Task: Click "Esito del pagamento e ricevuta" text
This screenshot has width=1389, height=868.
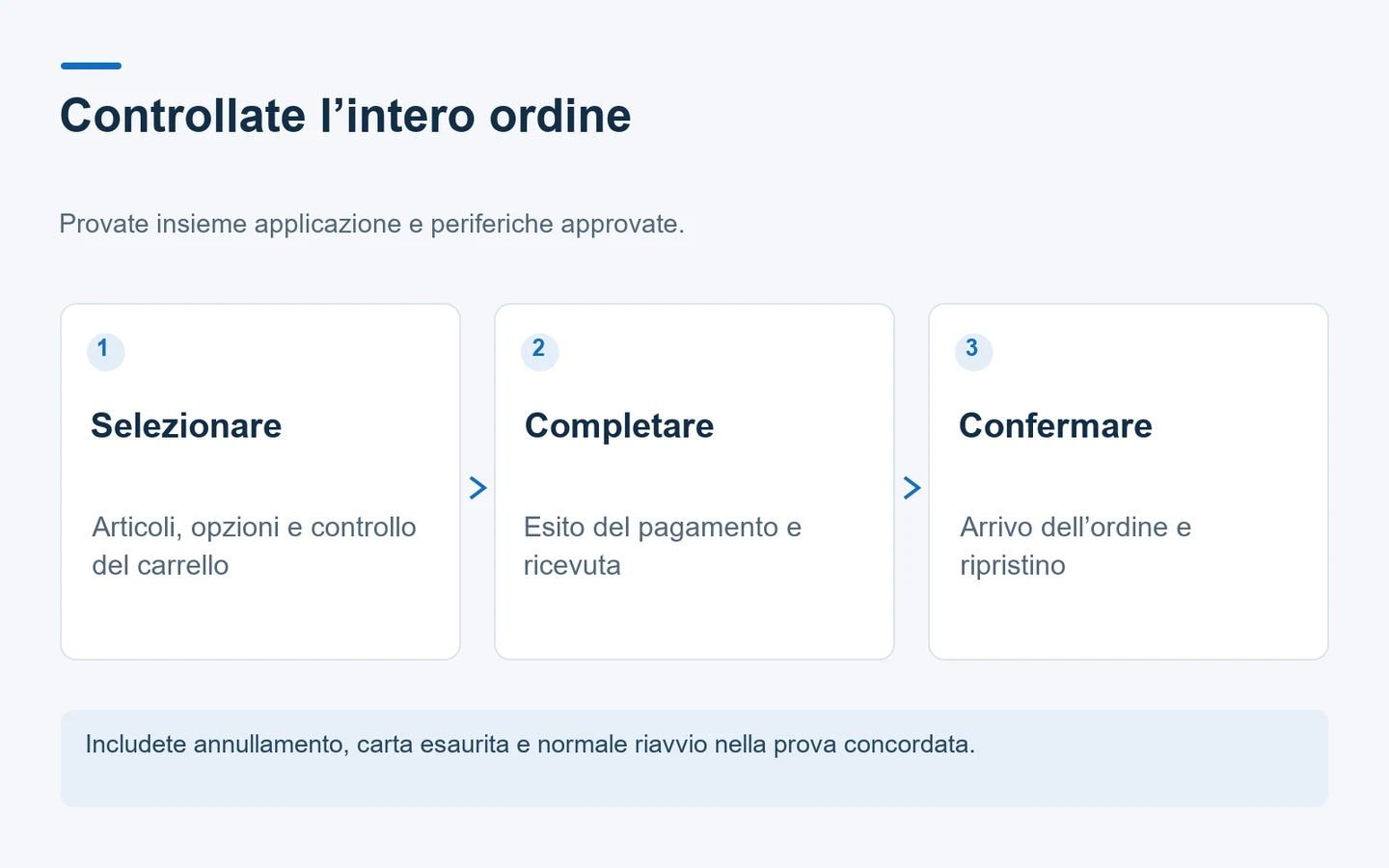Action: pos(663,546)
